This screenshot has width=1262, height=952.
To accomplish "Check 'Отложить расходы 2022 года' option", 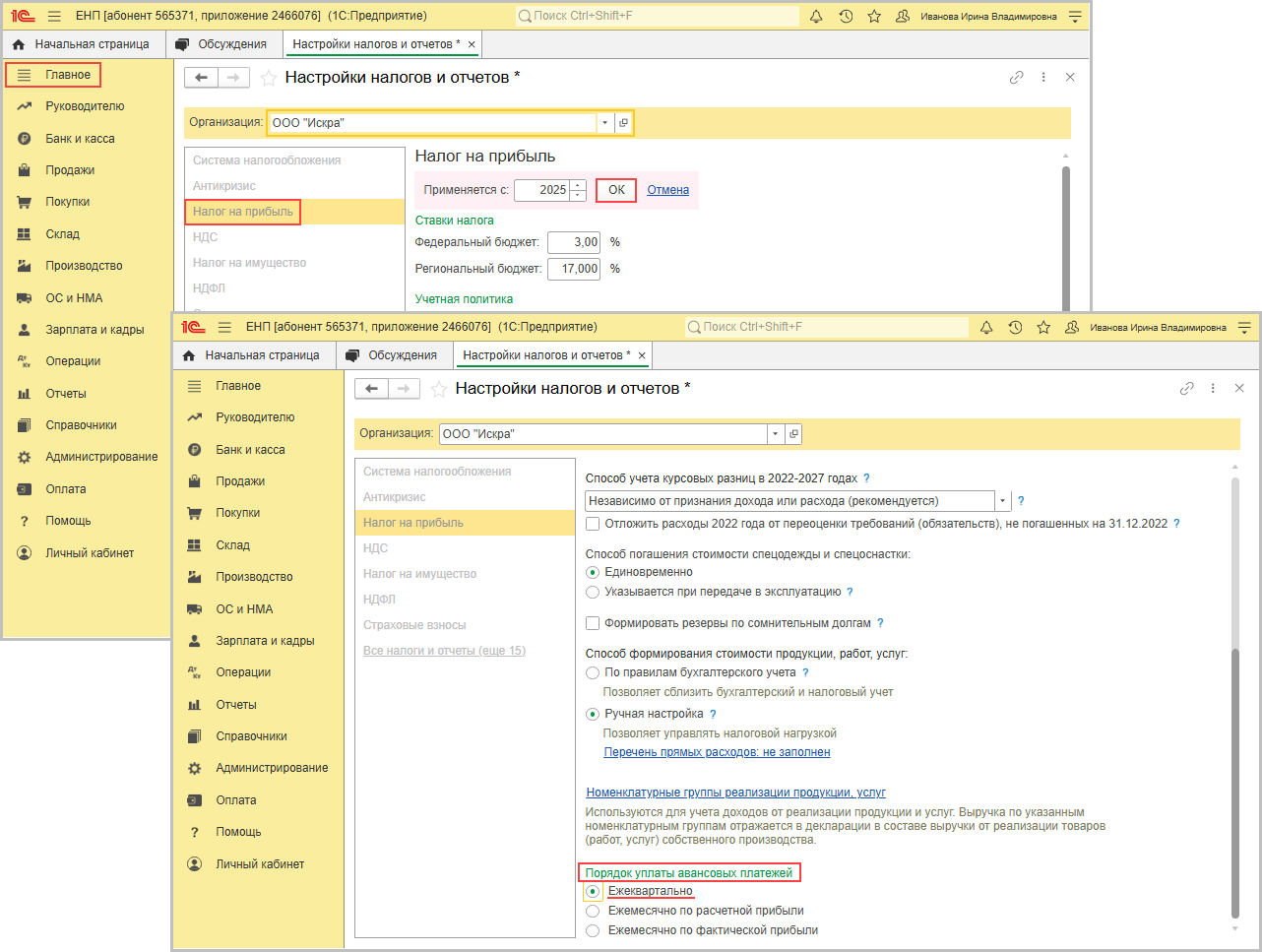I will pyautogui.click(x=593, y=524).
